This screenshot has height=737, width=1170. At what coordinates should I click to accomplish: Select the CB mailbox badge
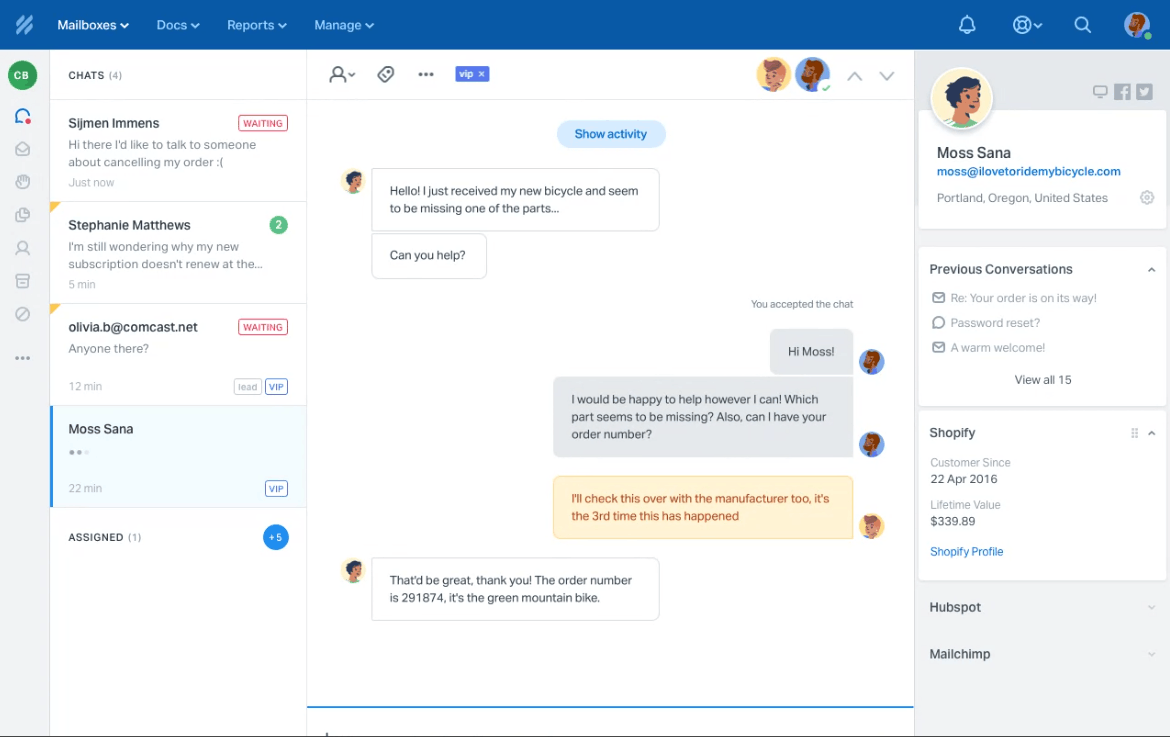22,75
